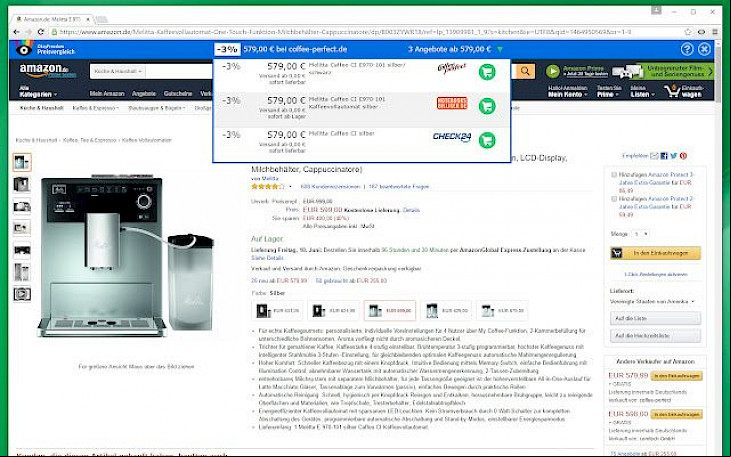This screenshot has height=457, width=731.
Task: Open the Mein Konto dropdown
Action: 567,91
